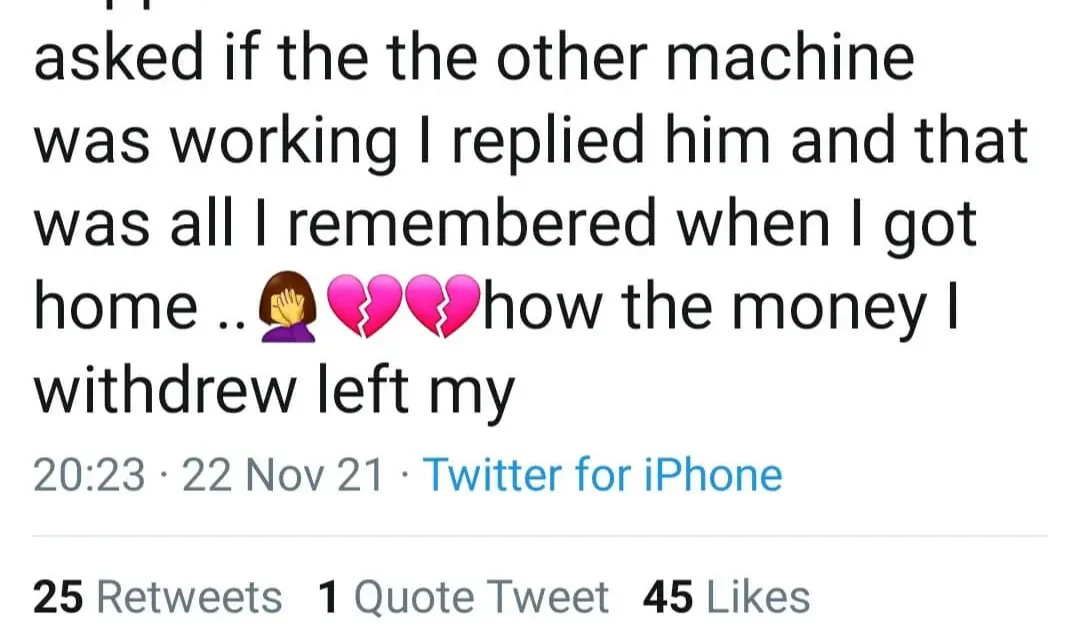Click the divider line below the timestamp

pyautogui.click(x=540, y=536)
